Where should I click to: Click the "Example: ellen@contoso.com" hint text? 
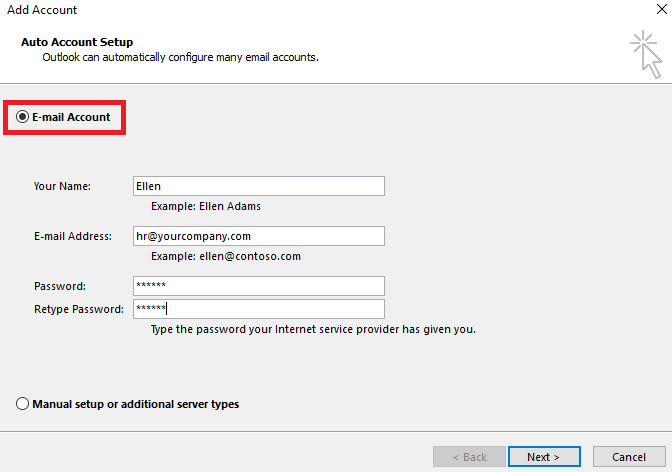(225, 256)
